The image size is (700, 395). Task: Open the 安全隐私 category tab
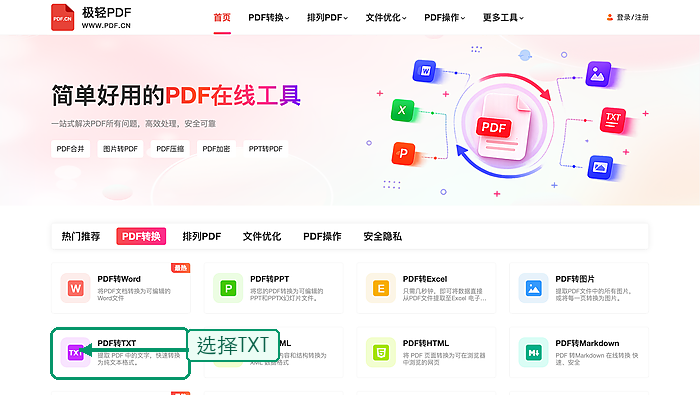[383, 236]
